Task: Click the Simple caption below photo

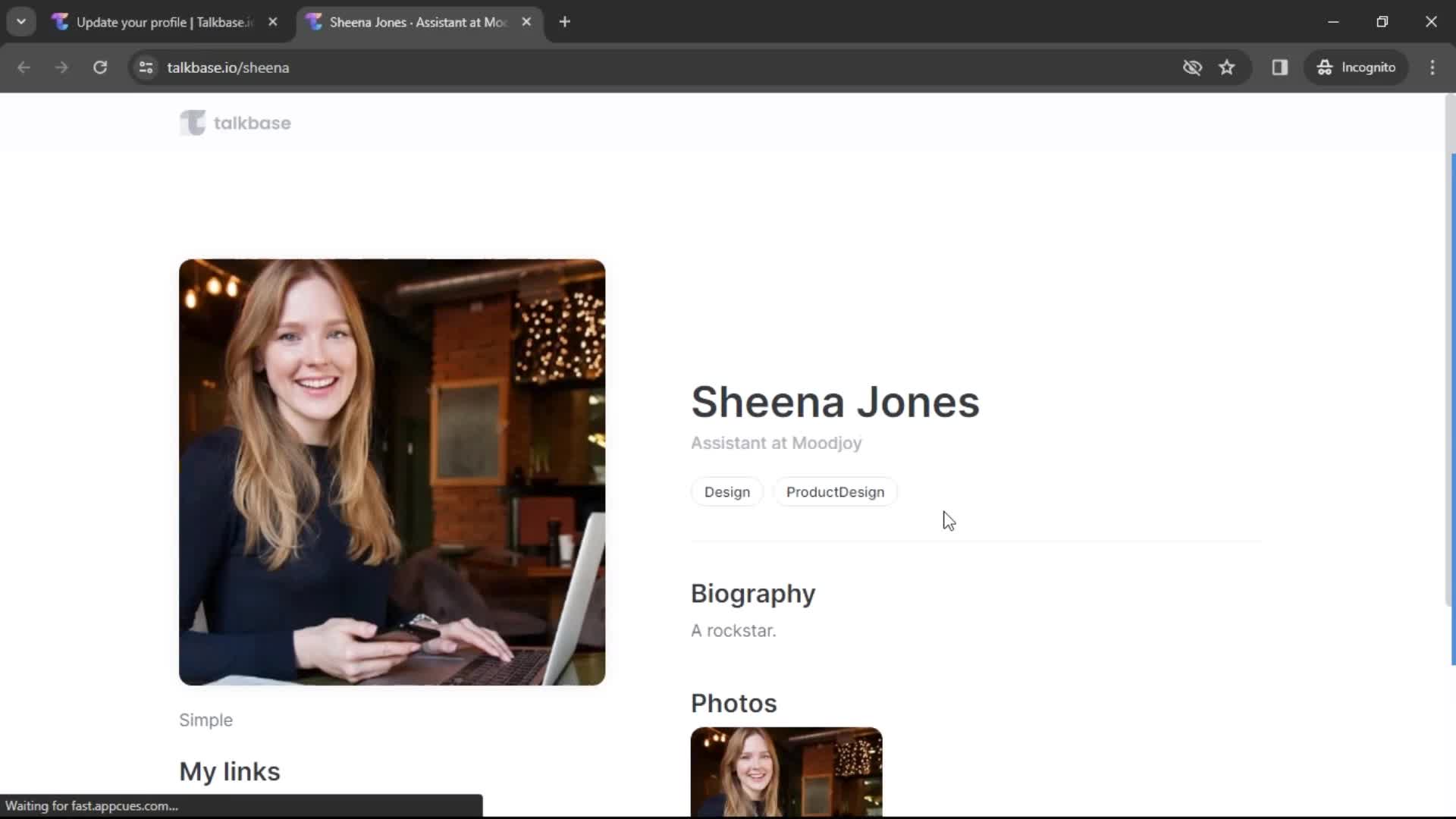Action: coord(206,720)
